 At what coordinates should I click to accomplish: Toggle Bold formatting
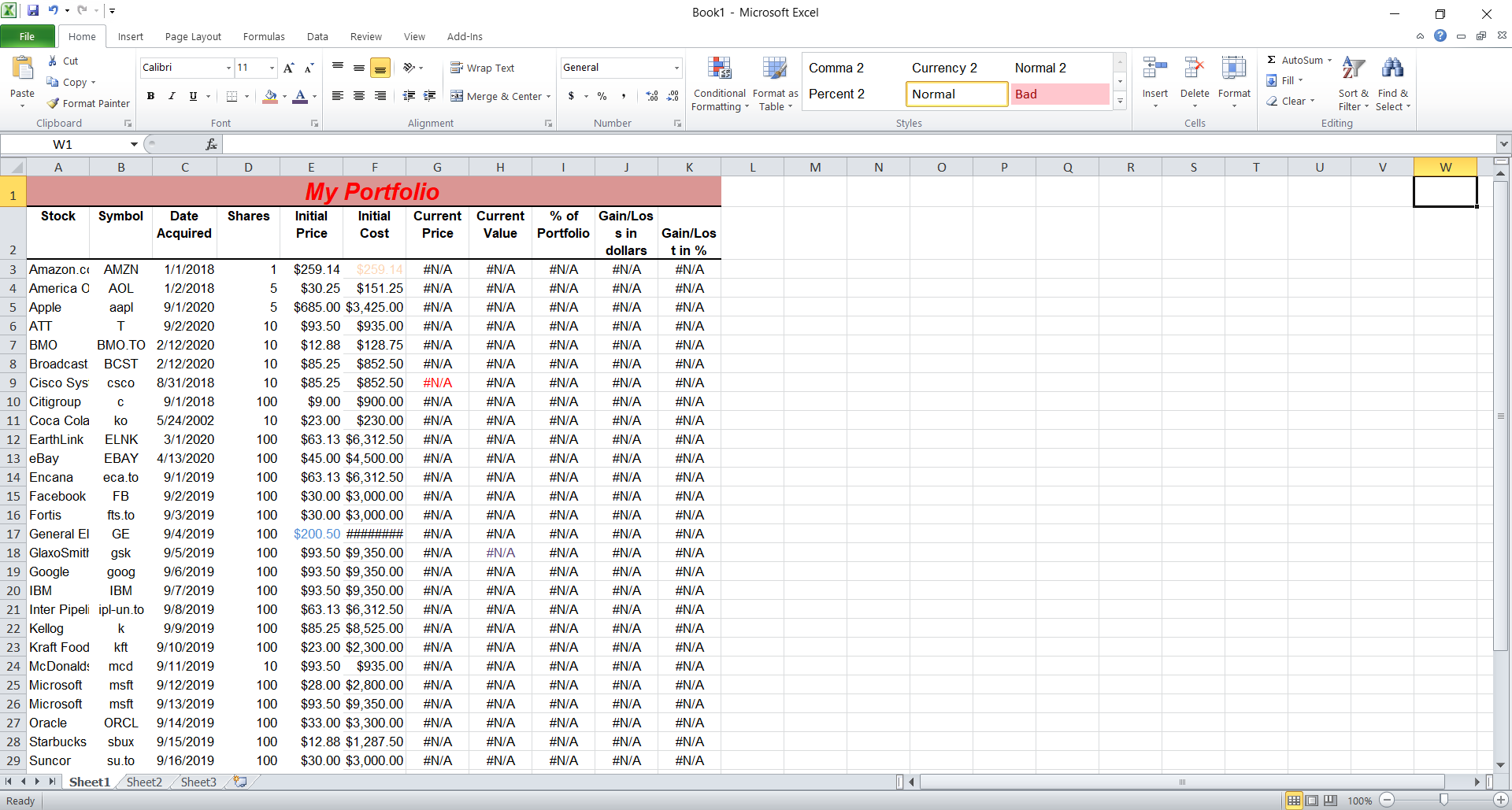tap(150, 96)
